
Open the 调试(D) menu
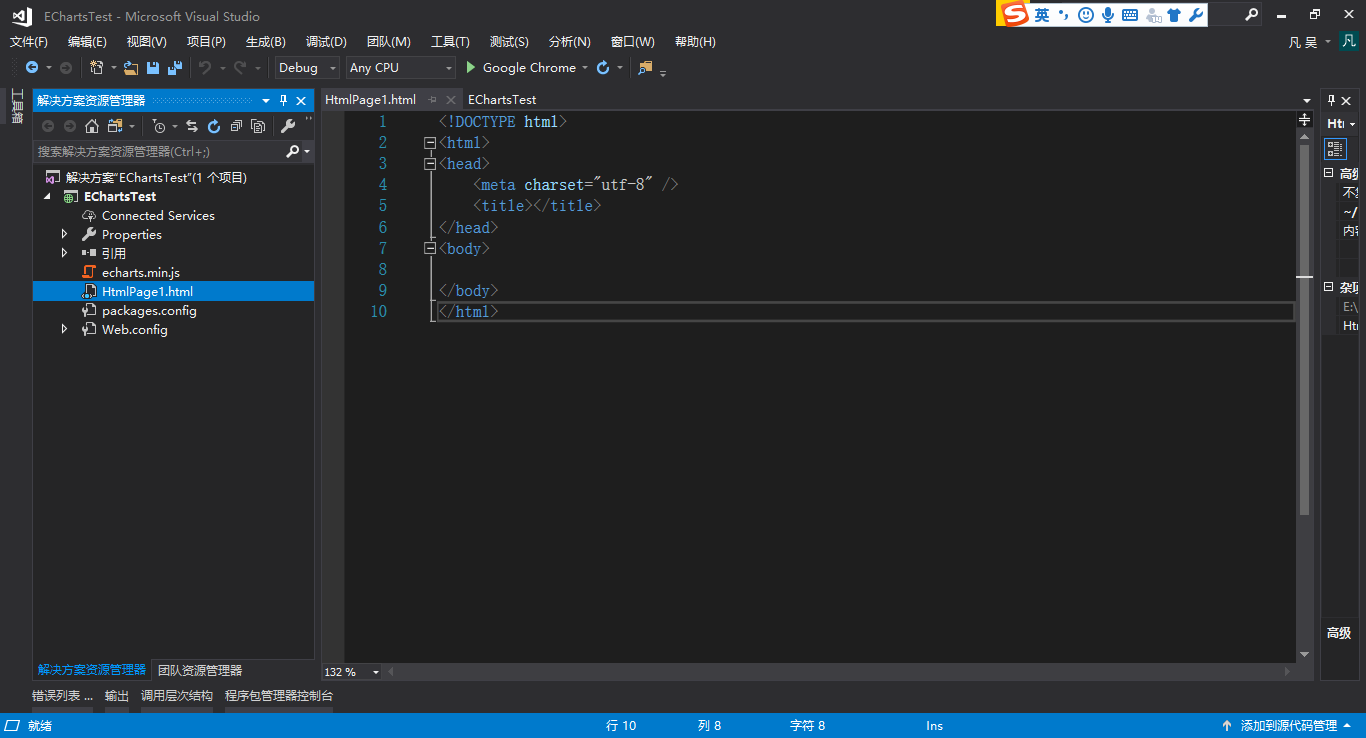point(326,42)
